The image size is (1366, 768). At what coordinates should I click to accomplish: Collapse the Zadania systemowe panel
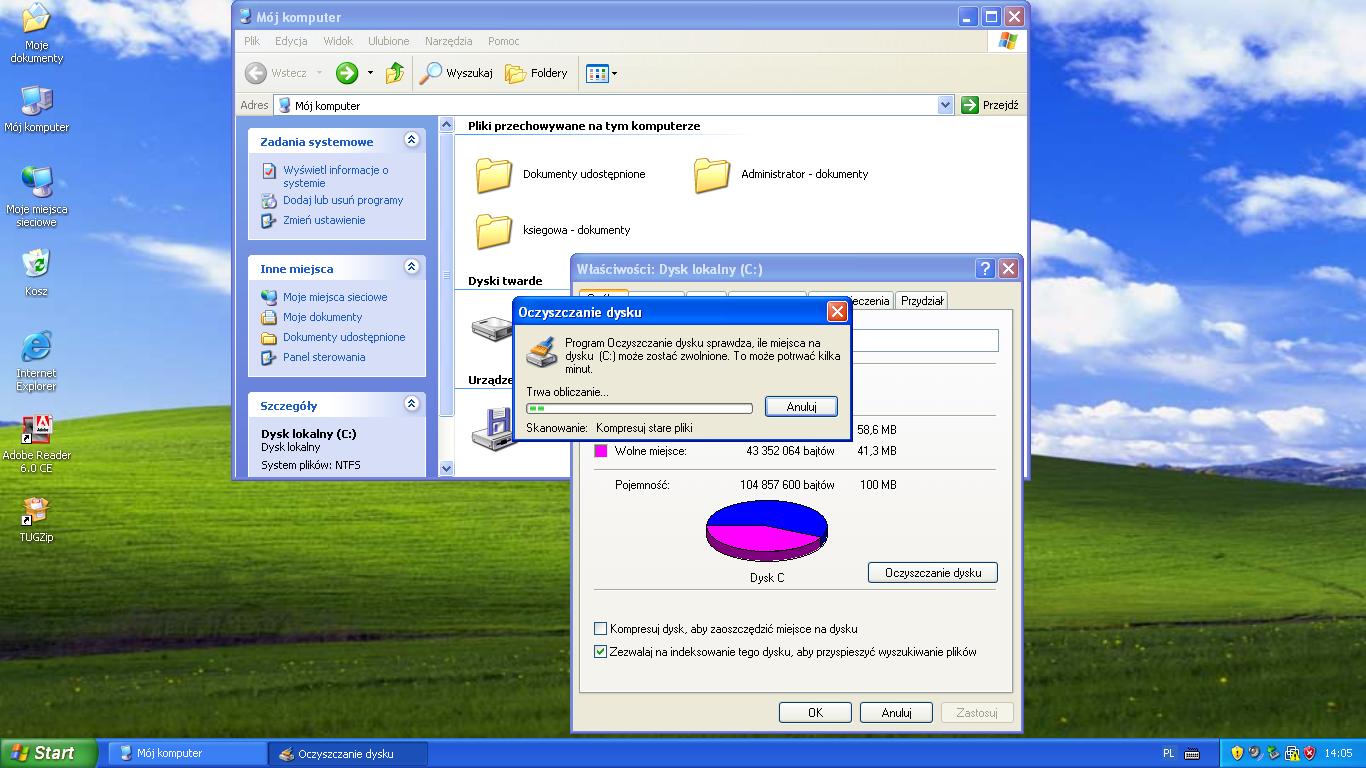411,141
